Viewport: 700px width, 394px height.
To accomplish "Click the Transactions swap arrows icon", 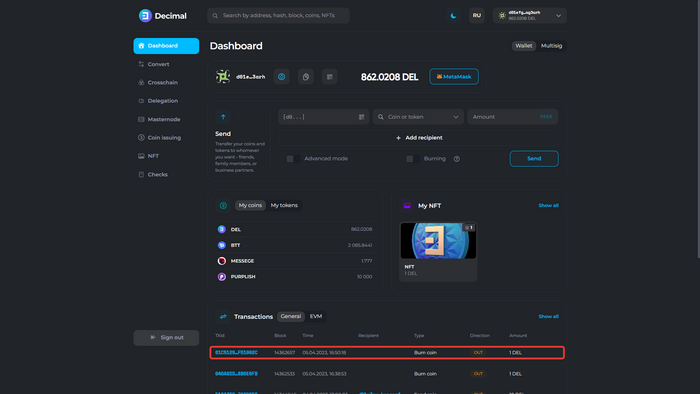I will click(x=223, y=316).
